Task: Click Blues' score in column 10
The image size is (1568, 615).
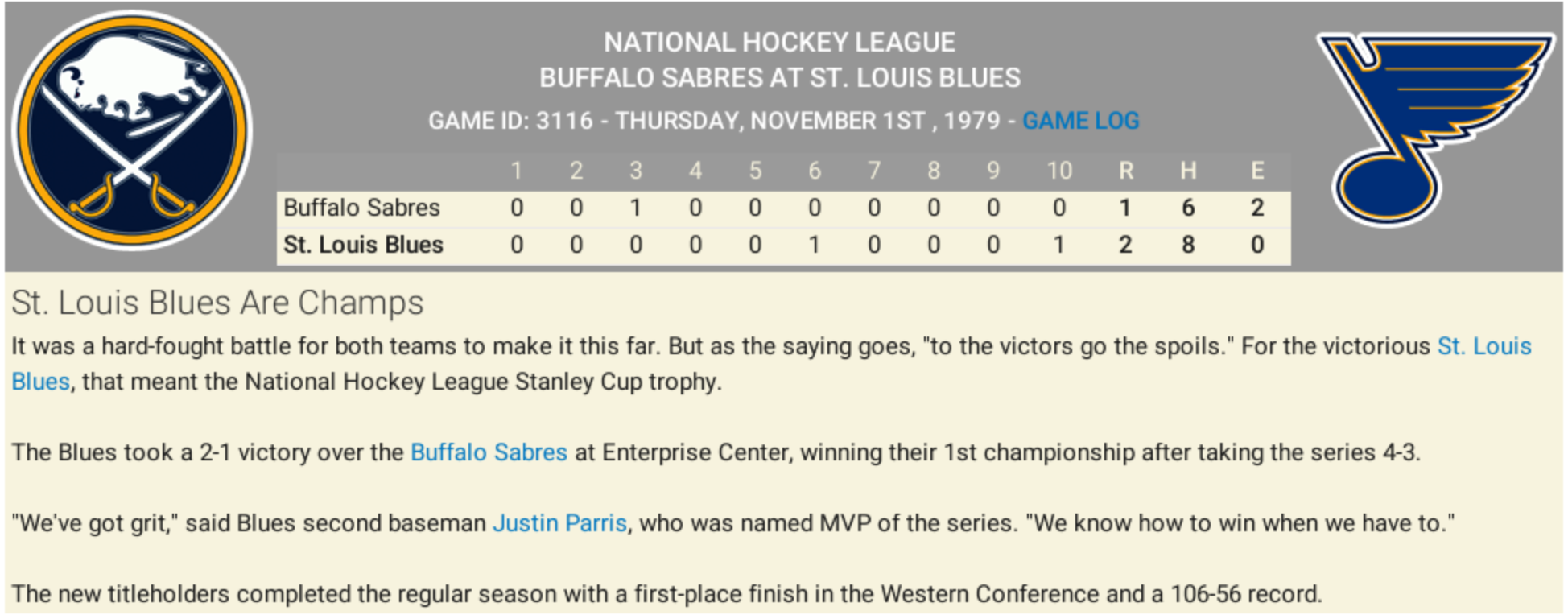Action: click(x=1059, y=245)
